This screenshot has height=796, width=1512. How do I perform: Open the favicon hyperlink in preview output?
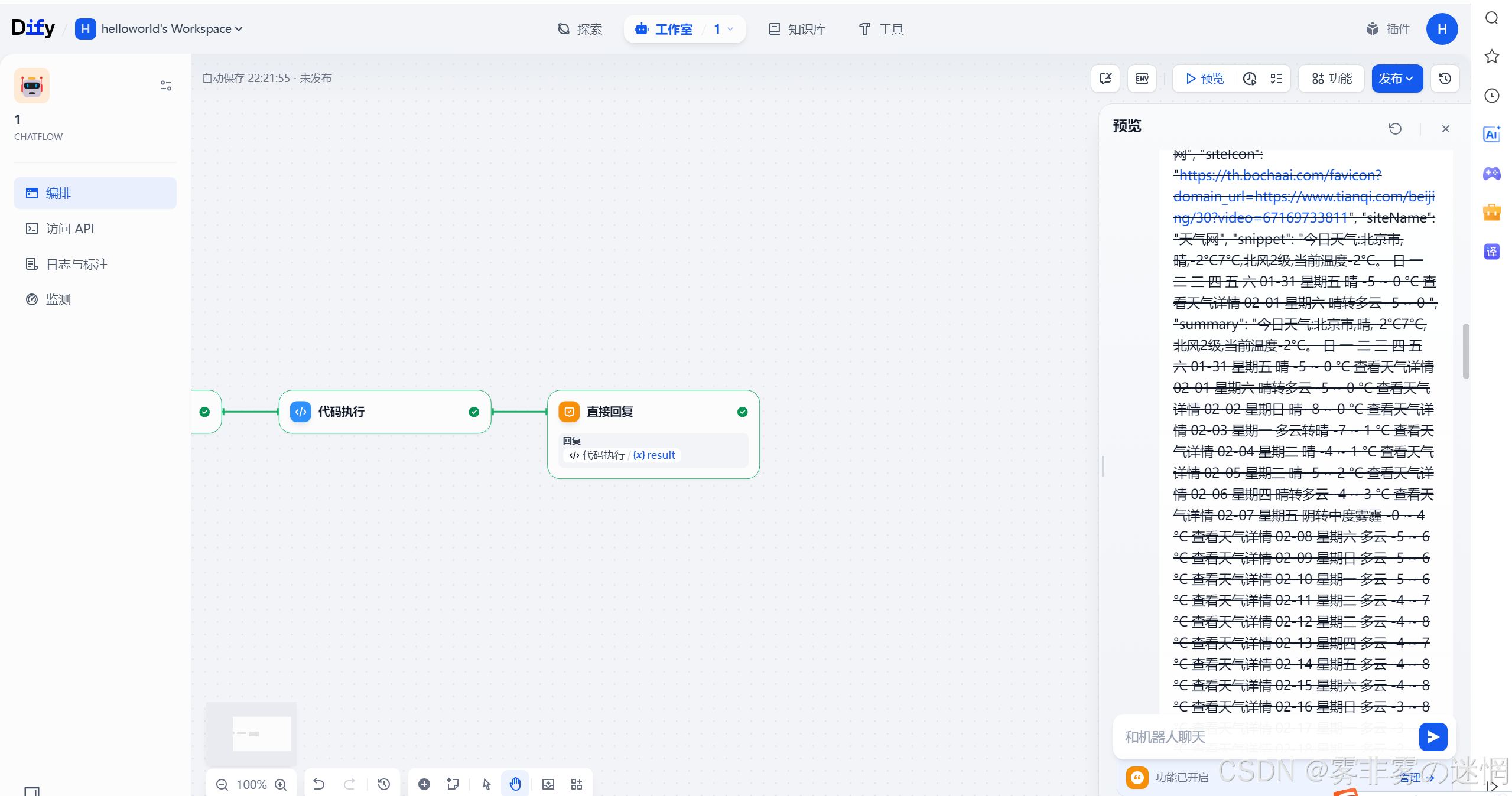click(x=1280, y=175)
